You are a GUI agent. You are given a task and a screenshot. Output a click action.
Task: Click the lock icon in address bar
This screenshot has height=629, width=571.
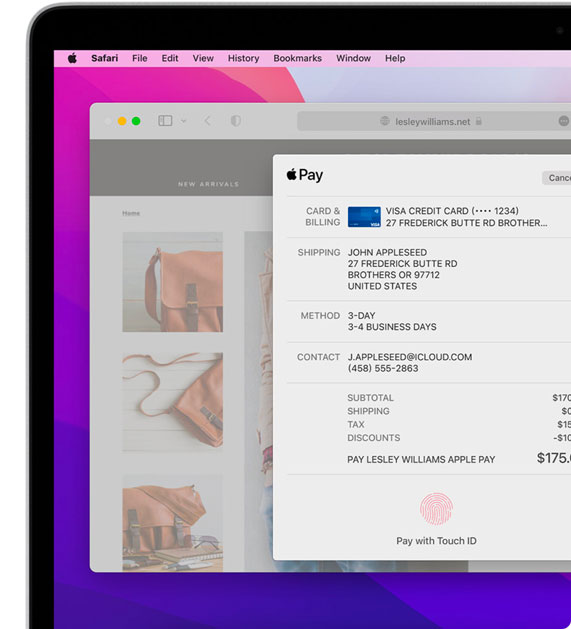point(478,121)
